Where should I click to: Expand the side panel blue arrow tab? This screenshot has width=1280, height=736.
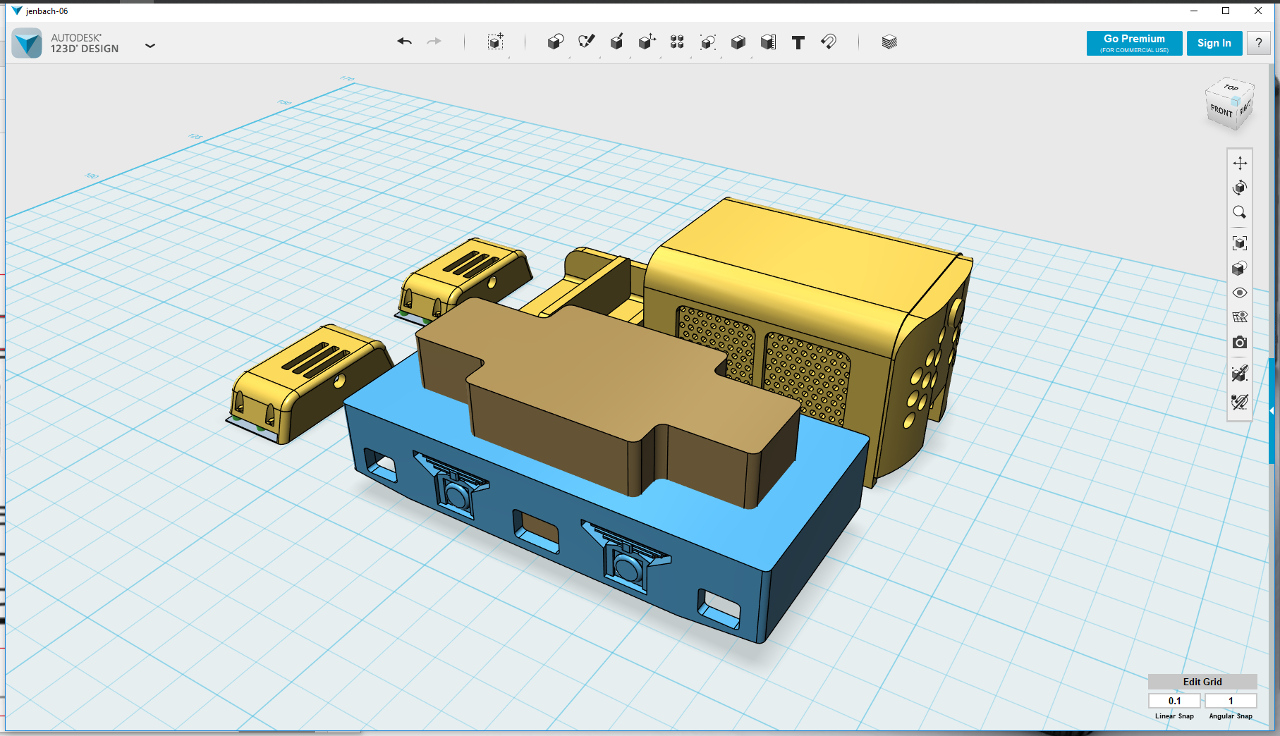point(1272,411)
